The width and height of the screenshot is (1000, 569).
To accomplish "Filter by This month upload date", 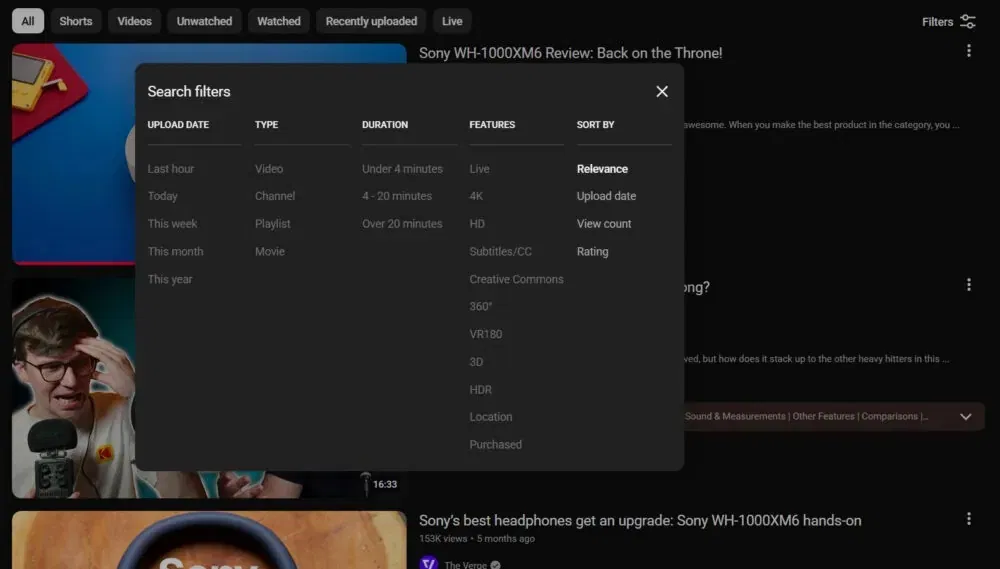I will (x=175, y=251).
